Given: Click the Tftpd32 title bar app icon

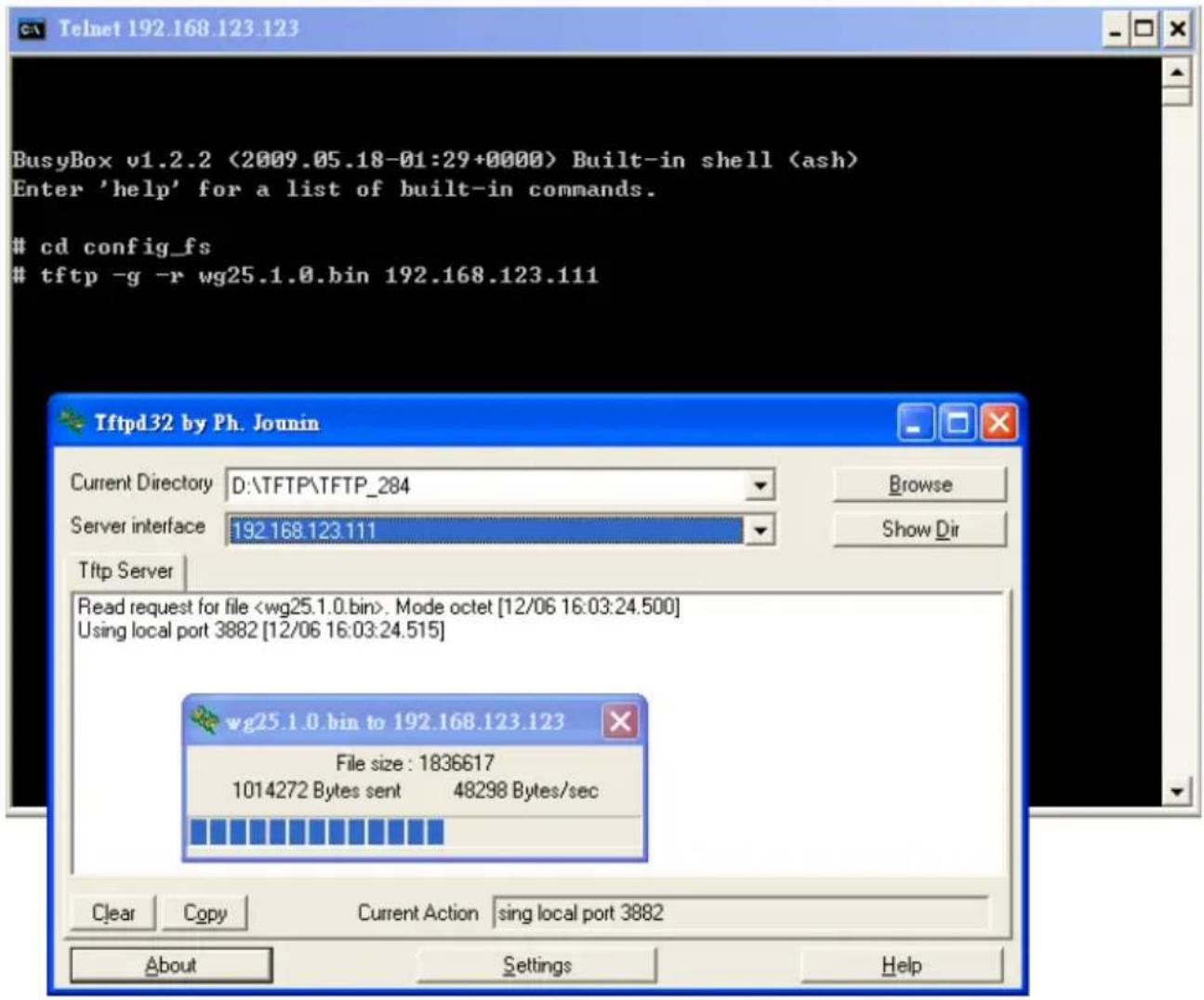Looking at the screenshot, I should [72, 422].
